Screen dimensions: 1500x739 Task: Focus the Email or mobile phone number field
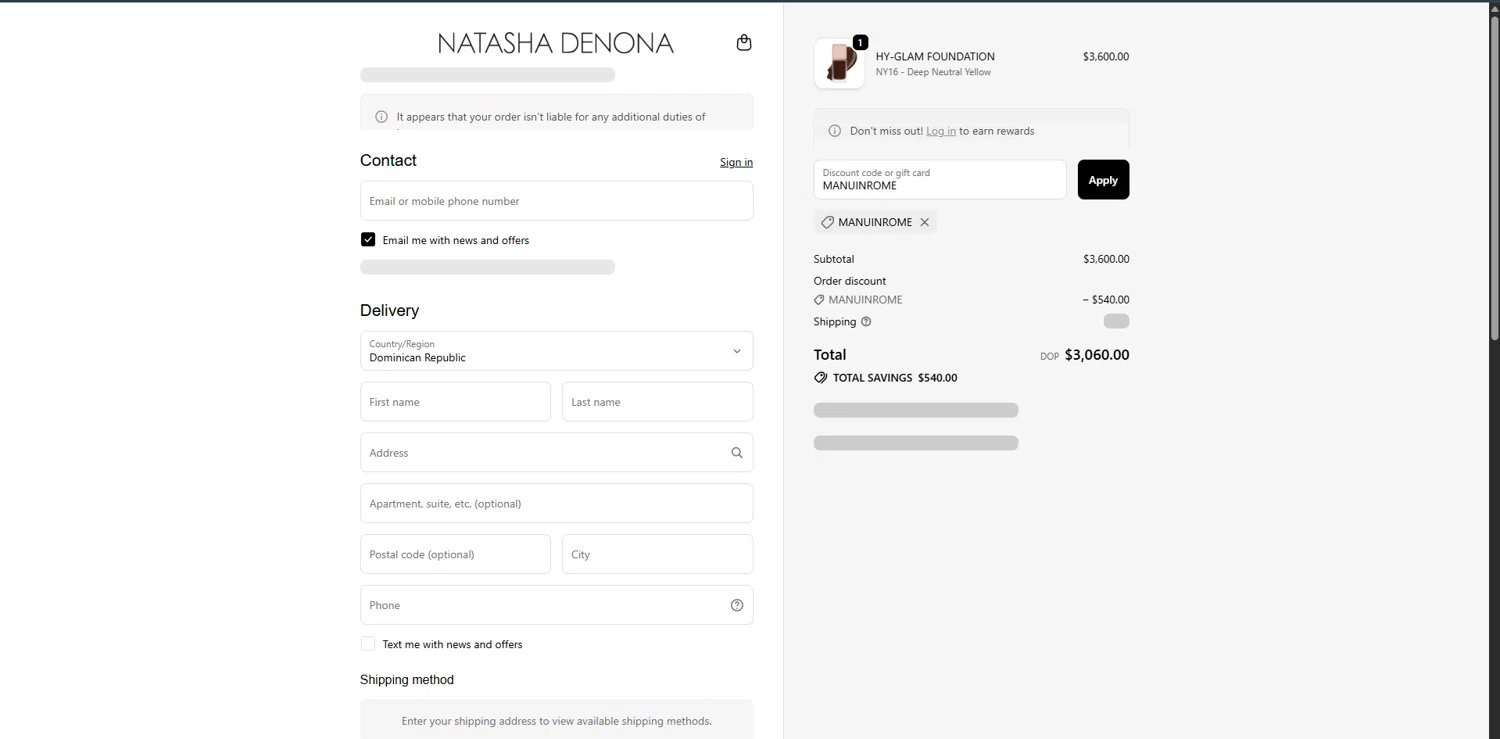pyautogui.click(x=556, y=201)
